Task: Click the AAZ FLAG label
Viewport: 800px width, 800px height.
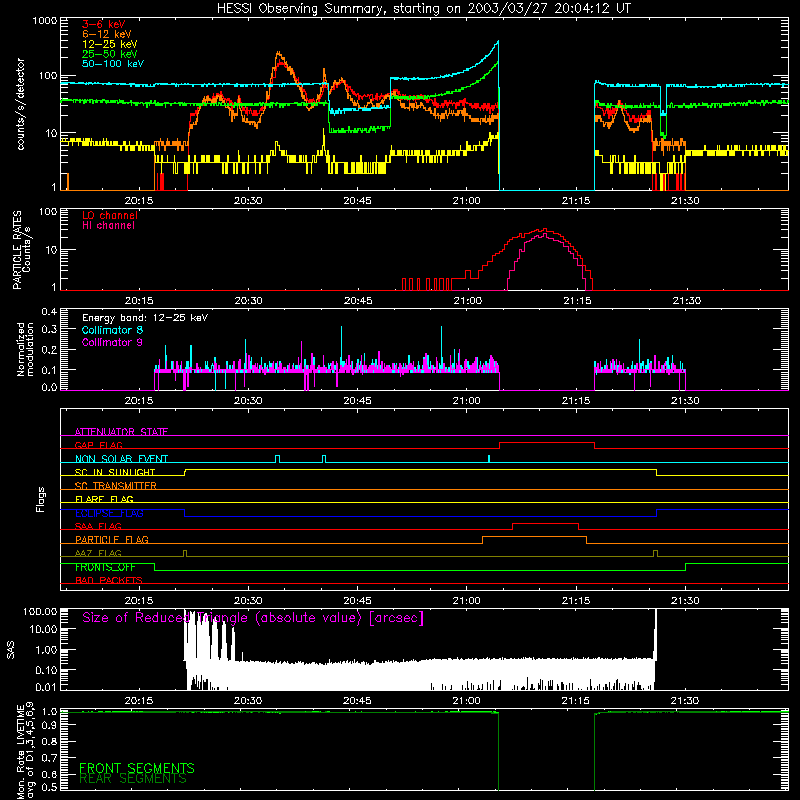Action: [98, 553]
